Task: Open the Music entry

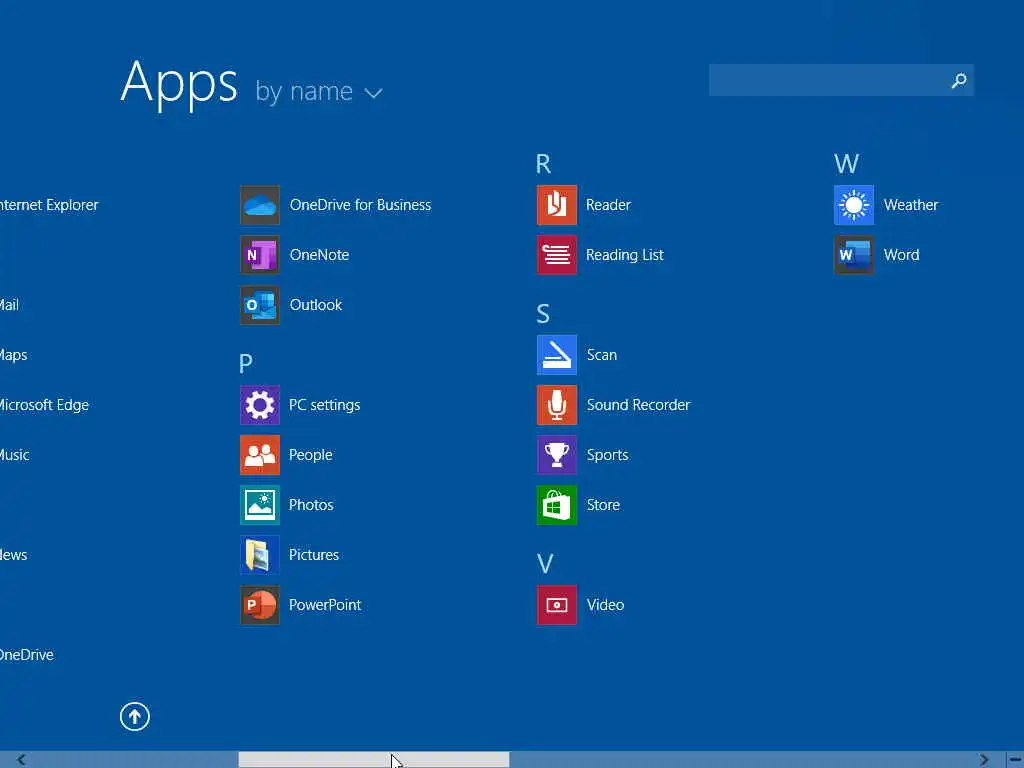Action: 15,455
